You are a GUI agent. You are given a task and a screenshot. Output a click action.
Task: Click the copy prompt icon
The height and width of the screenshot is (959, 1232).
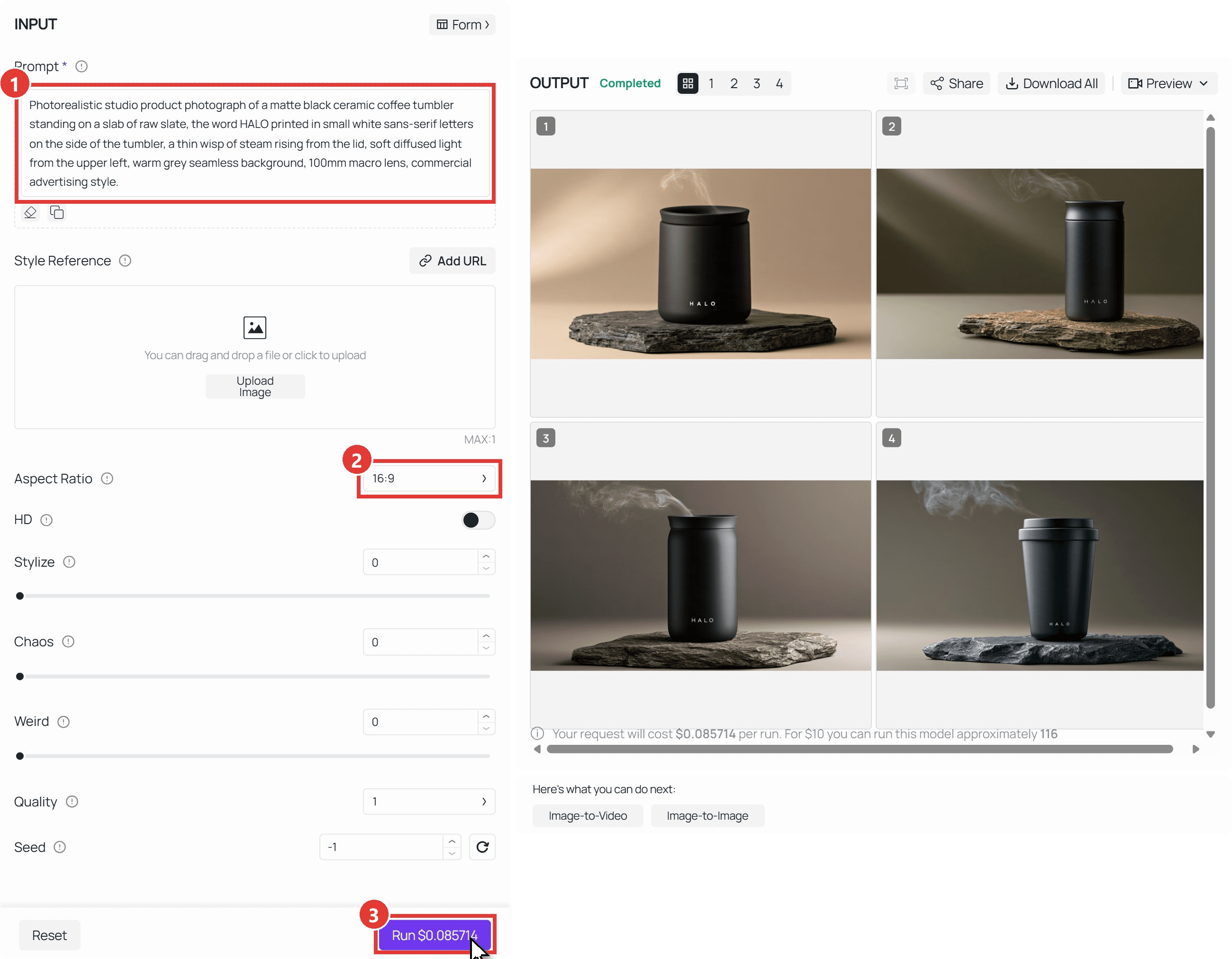(56, 213)
